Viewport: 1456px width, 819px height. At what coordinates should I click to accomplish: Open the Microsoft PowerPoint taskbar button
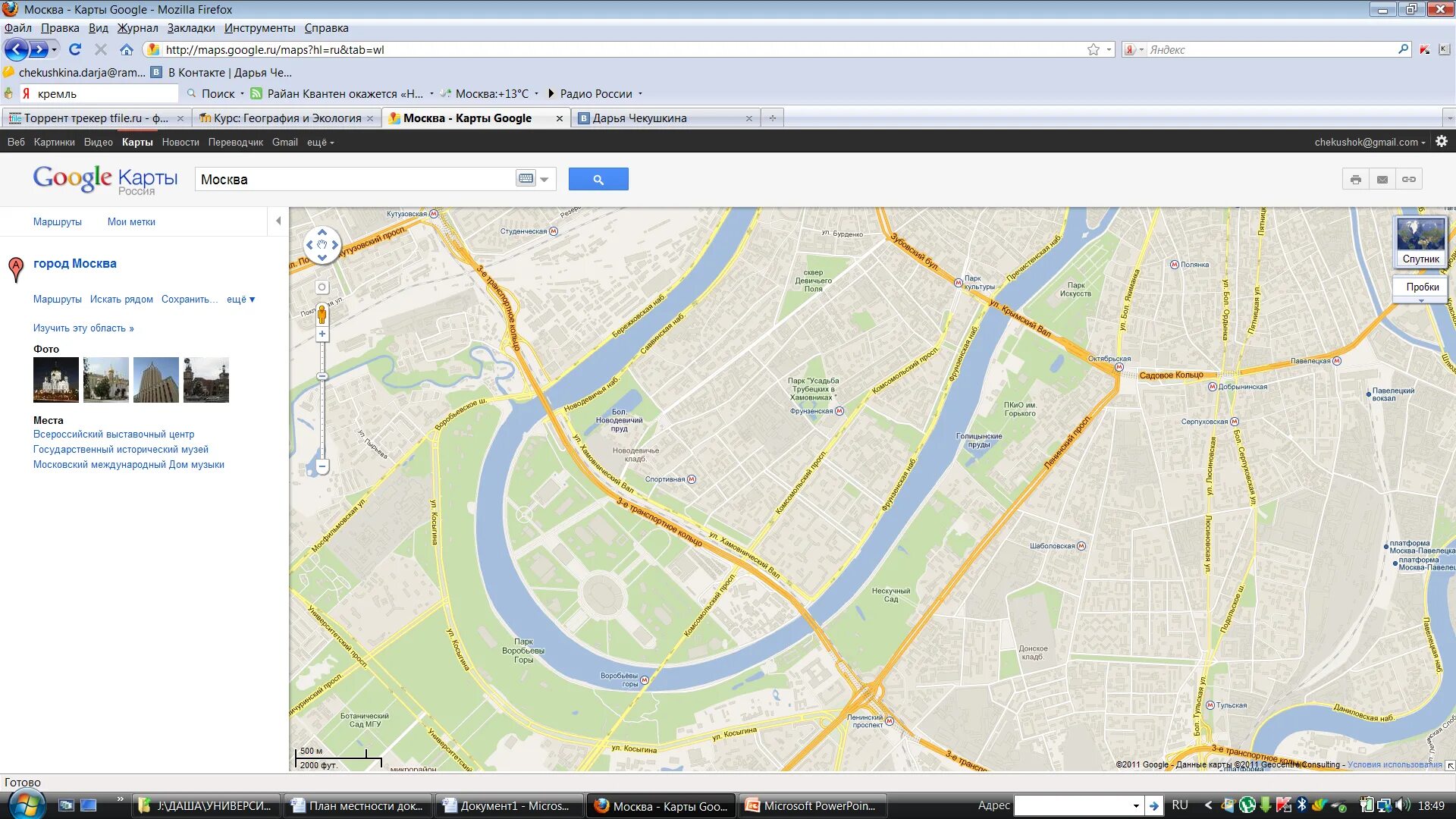[813, 805]
